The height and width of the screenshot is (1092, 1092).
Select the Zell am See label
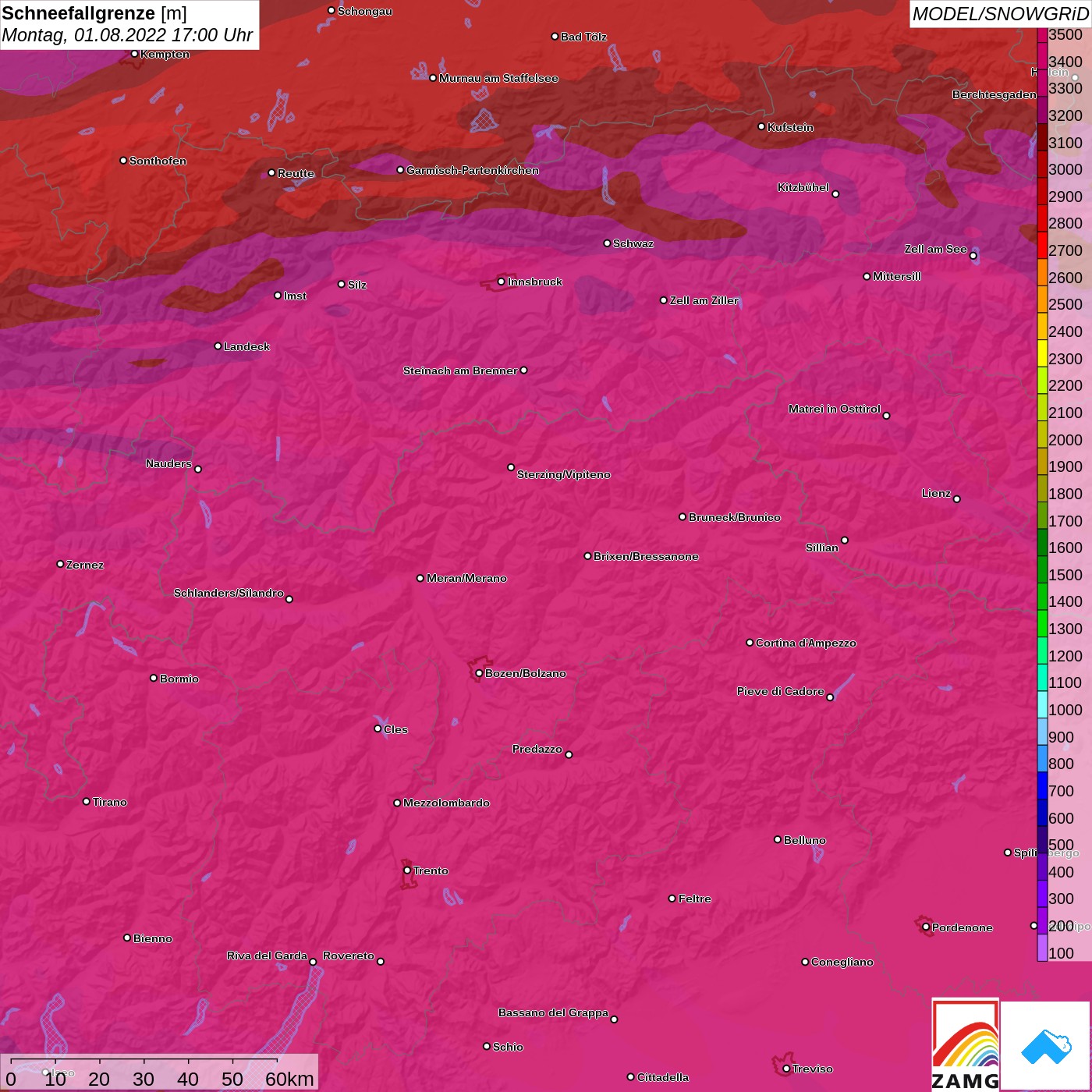point(935,249)
